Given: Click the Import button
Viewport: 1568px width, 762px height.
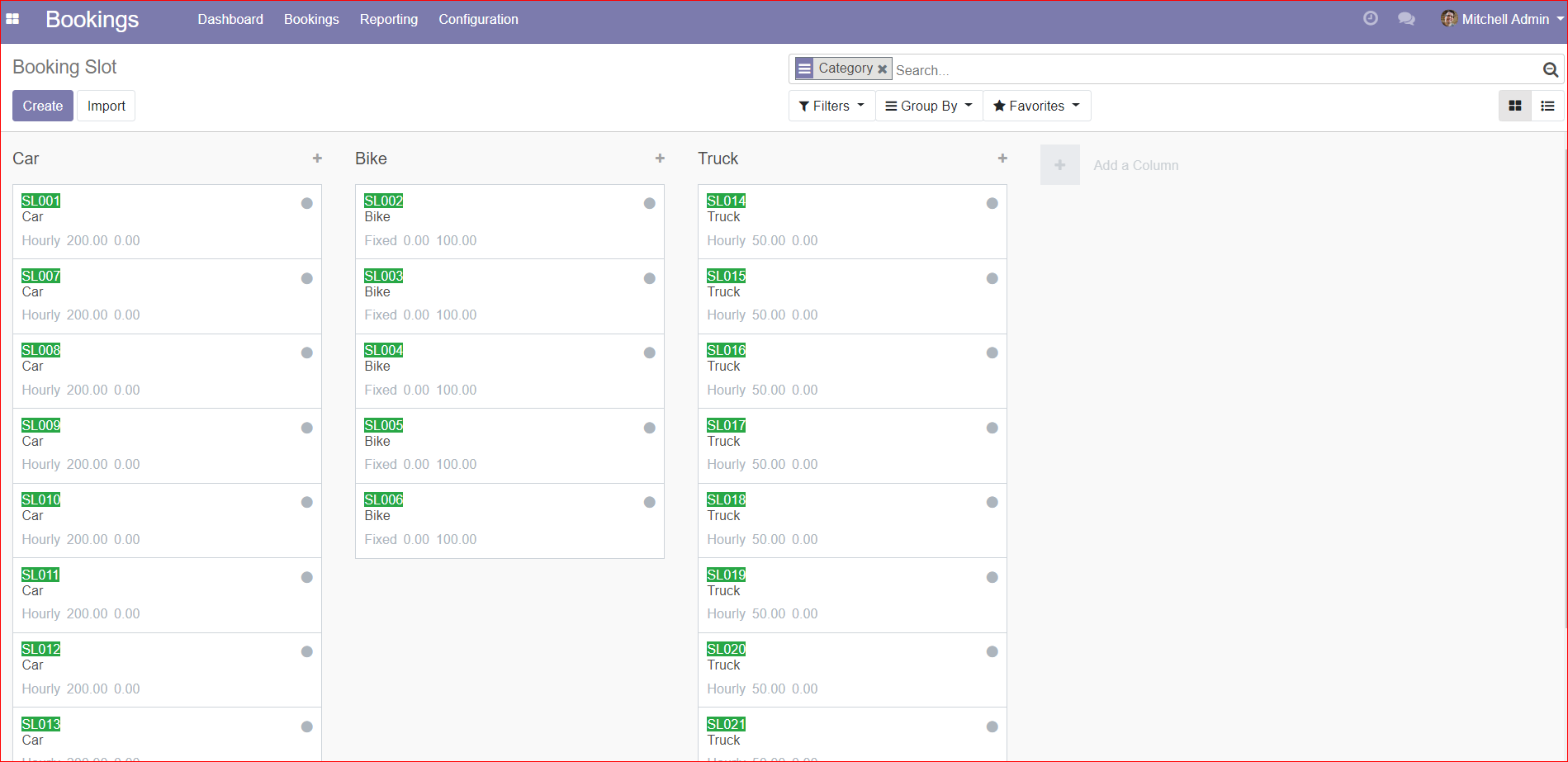Looking at the screenshot, I should point(107,106).
